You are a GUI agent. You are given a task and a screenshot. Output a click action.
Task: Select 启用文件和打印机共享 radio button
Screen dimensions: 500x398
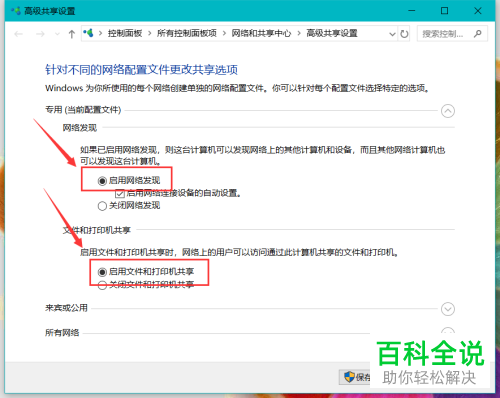click(102, 272)
